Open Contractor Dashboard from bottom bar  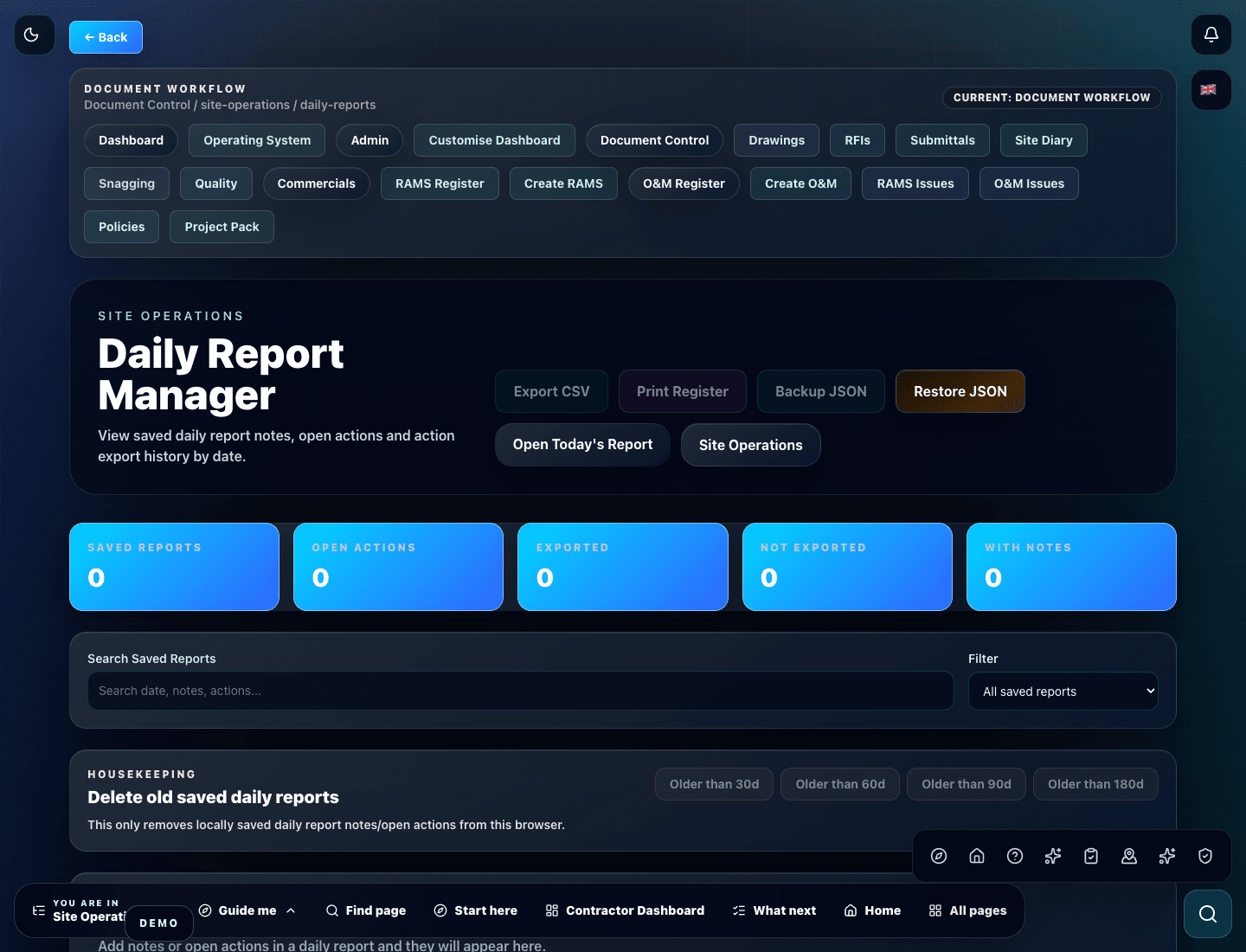(x=625, y=910)
